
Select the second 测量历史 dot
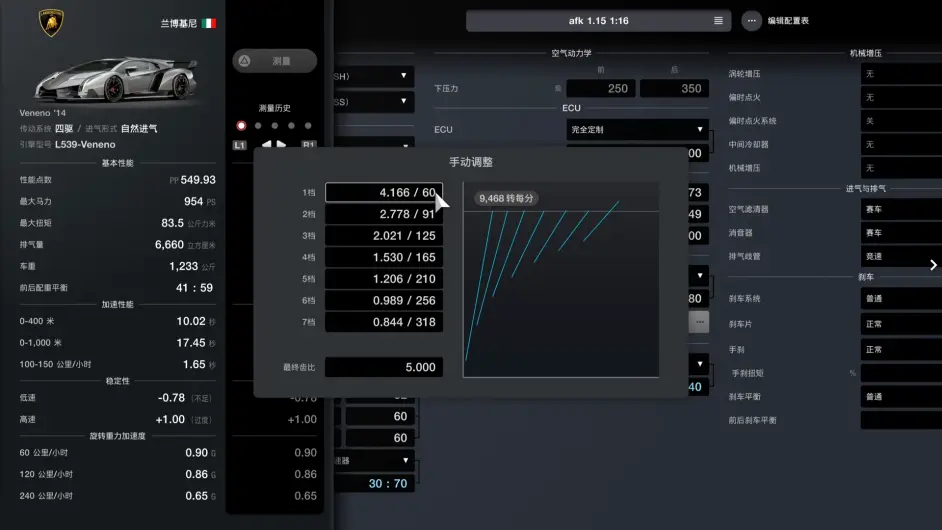(258, 126)
